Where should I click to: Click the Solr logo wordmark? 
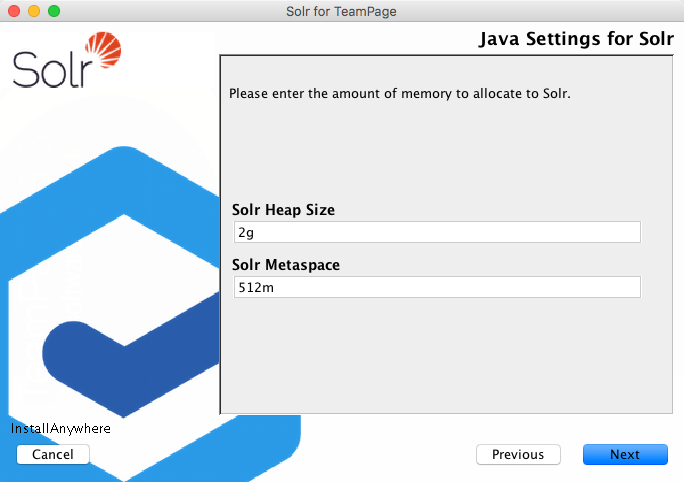point(55,68)
